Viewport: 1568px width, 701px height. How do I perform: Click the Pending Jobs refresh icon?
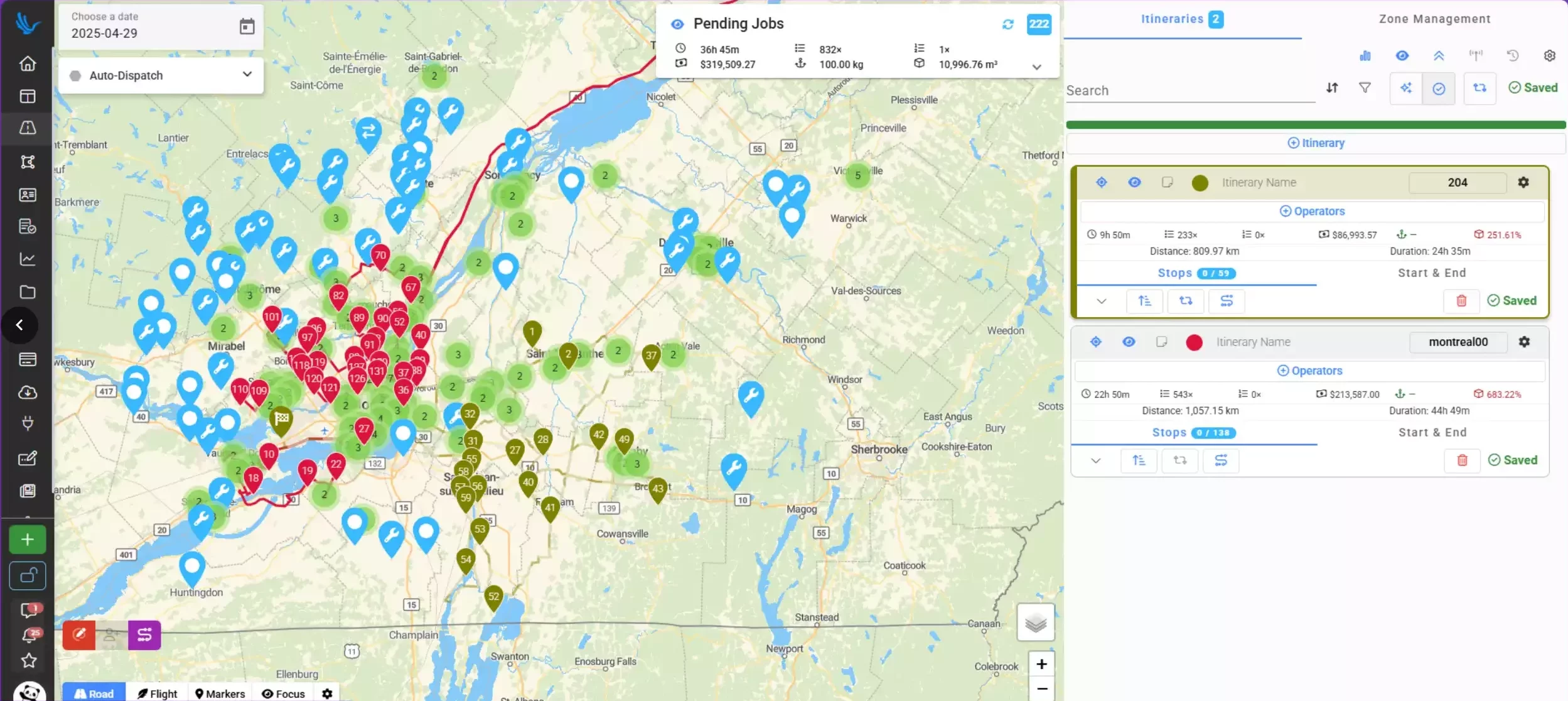(1007, 24)
